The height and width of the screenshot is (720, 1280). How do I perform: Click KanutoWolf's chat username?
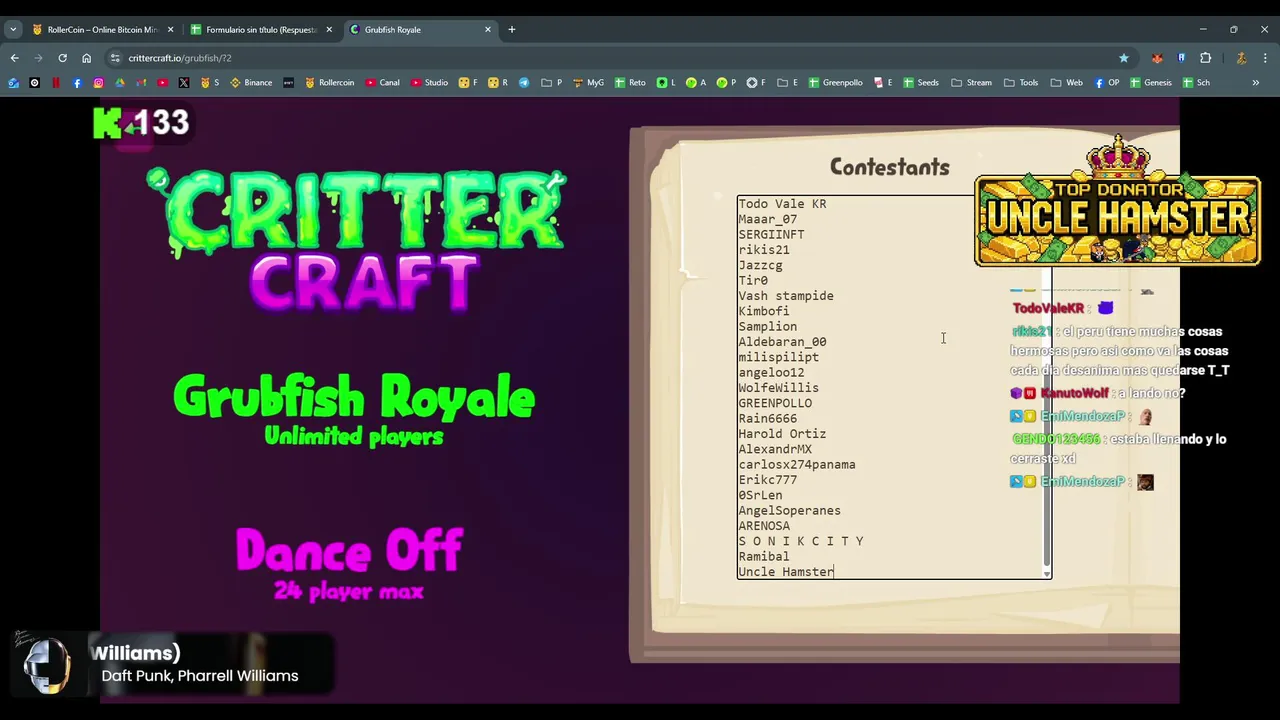pos(1075,393)
